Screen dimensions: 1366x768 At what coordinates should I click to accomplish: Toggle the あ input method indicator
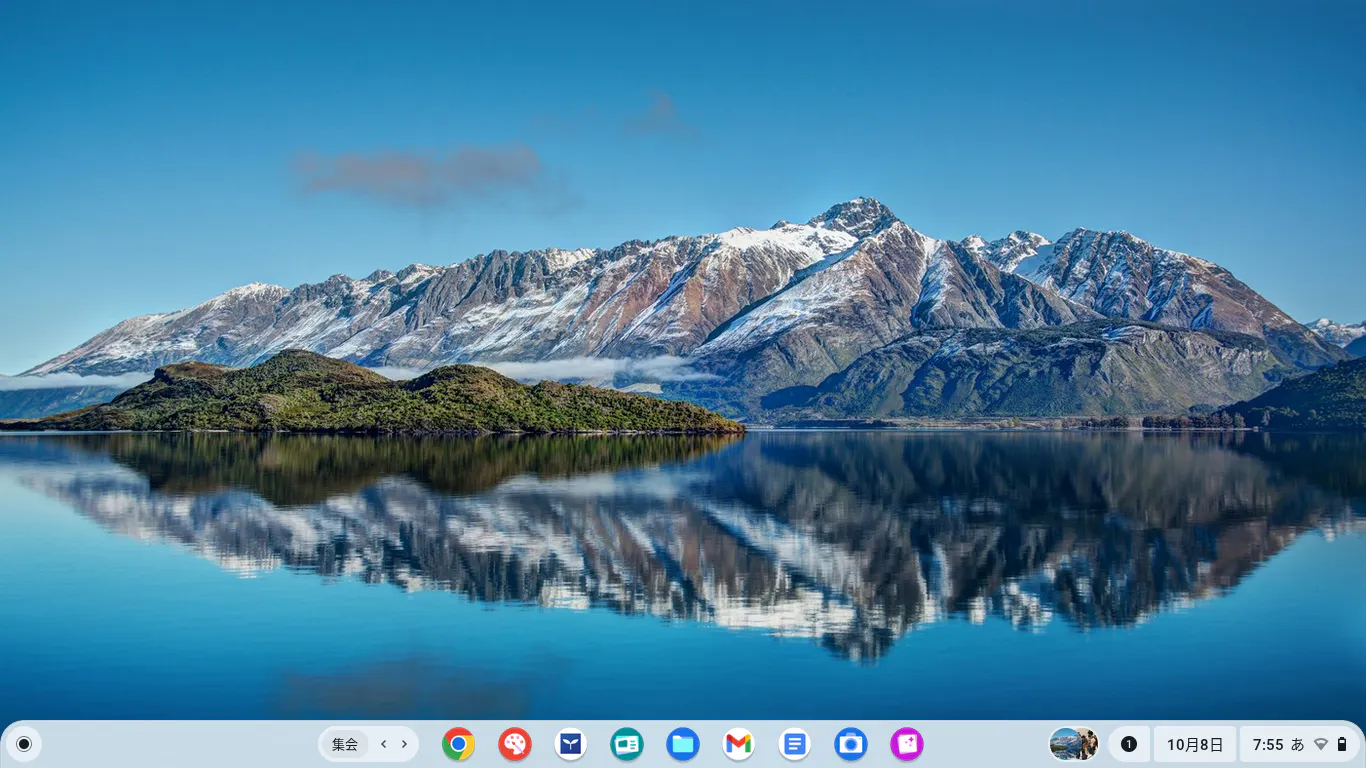[x=1297, y=744]
